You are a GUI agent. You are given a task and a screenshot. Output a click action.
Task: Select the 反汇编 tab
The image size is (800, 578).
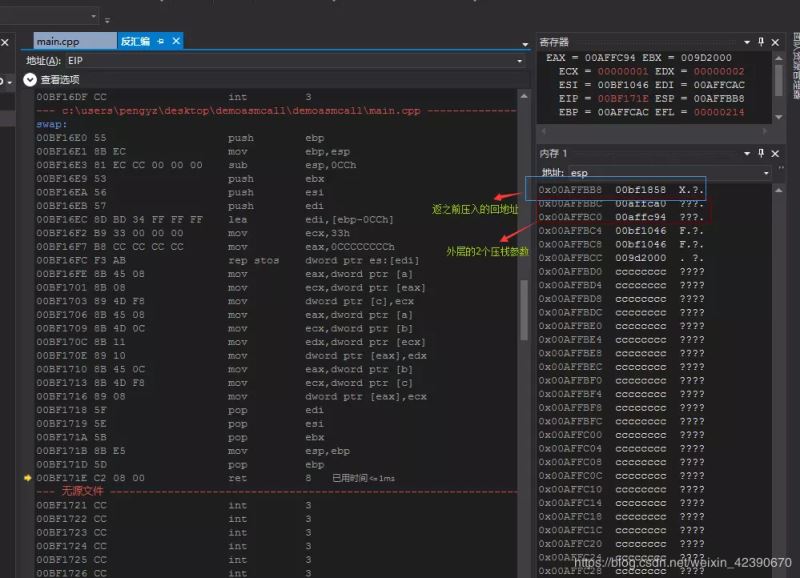[135, 41]
